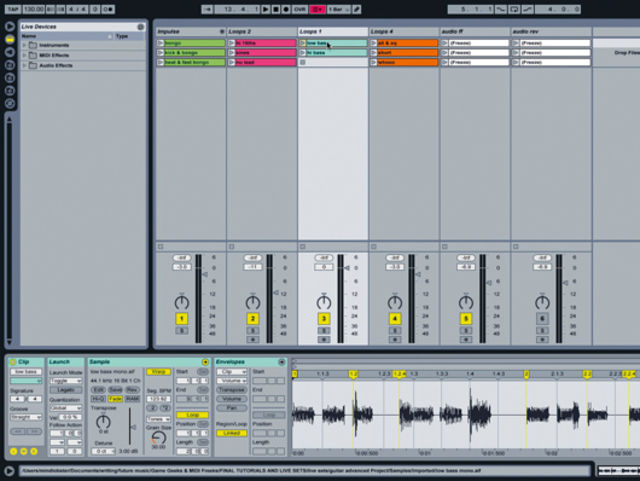
Task: Expand the Instruments folder
Action: 24,45
